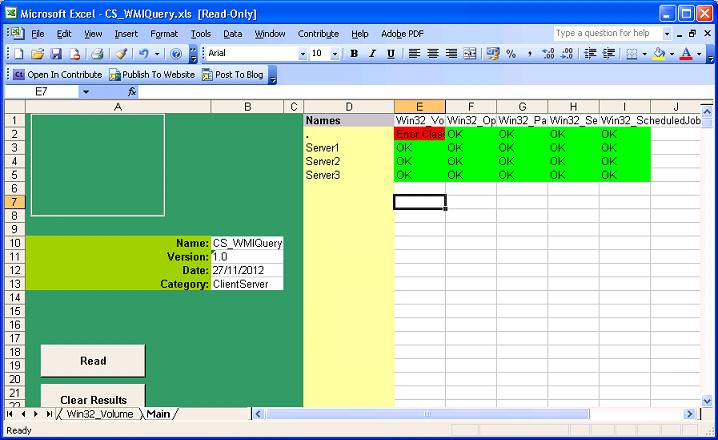Toggle Underline formatting
This screenshot has width=718, height=440.
[x=390, y=54]
